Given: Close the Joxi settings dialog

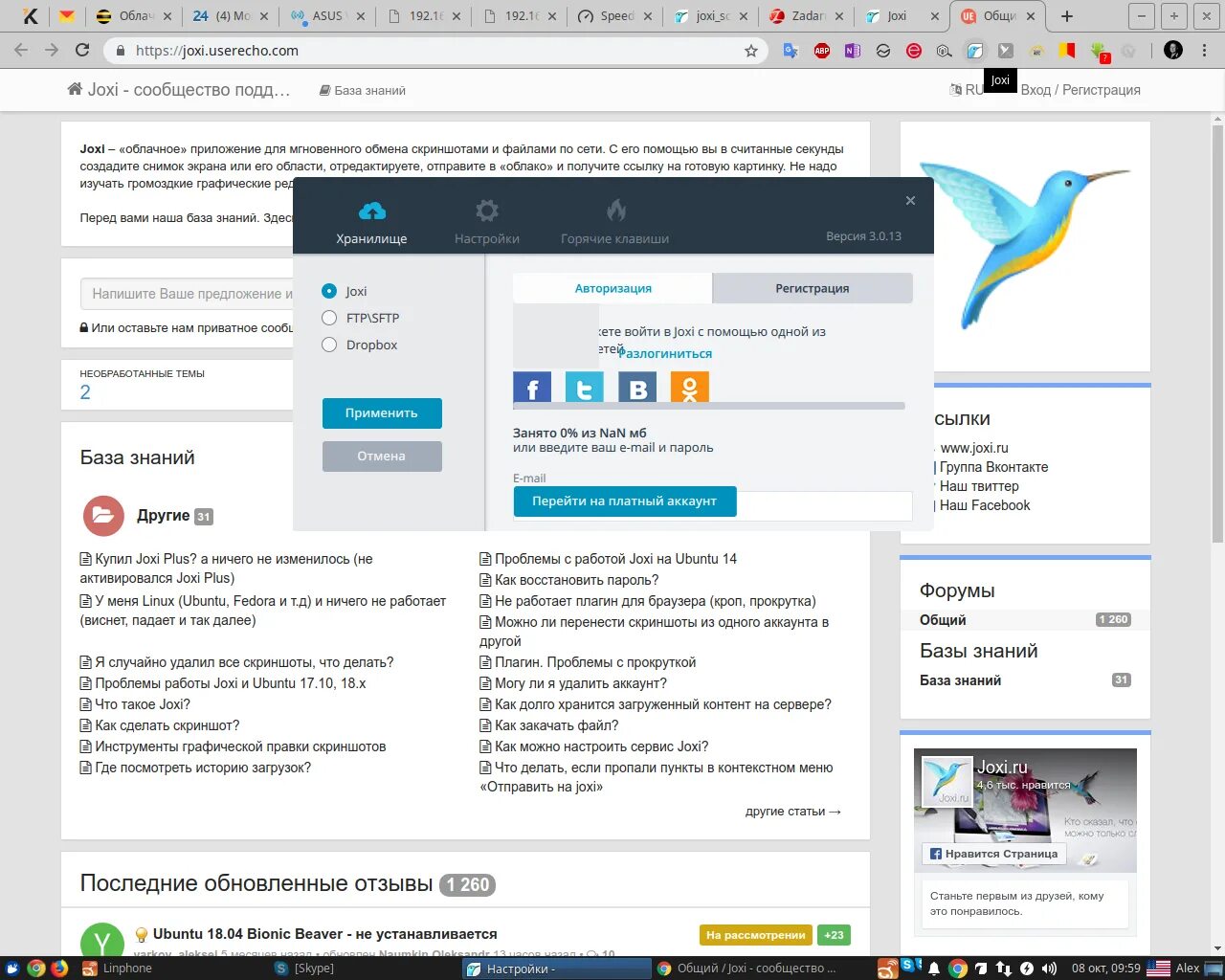Looking at the screenshot, I should click(x=910, y=200).
